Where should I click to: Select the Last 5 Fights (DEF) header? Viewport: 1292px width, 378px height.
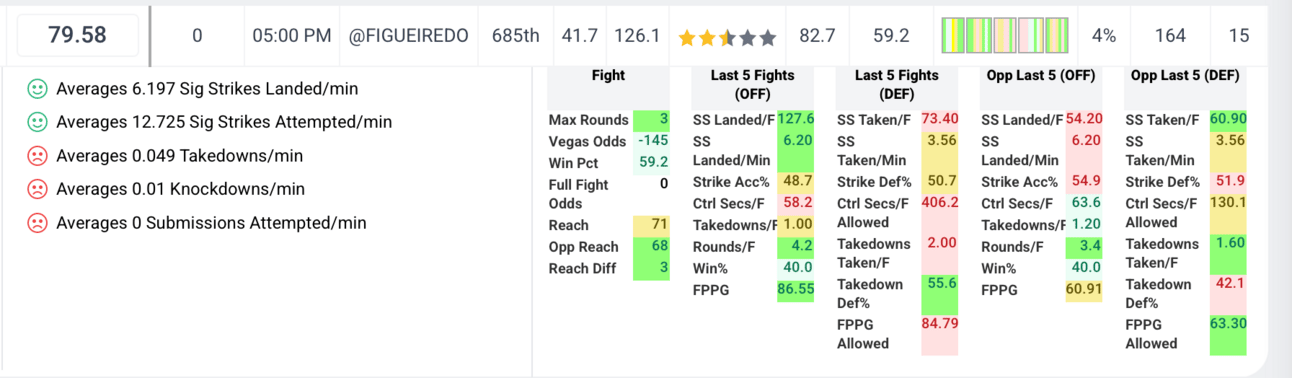coord(897,84)
